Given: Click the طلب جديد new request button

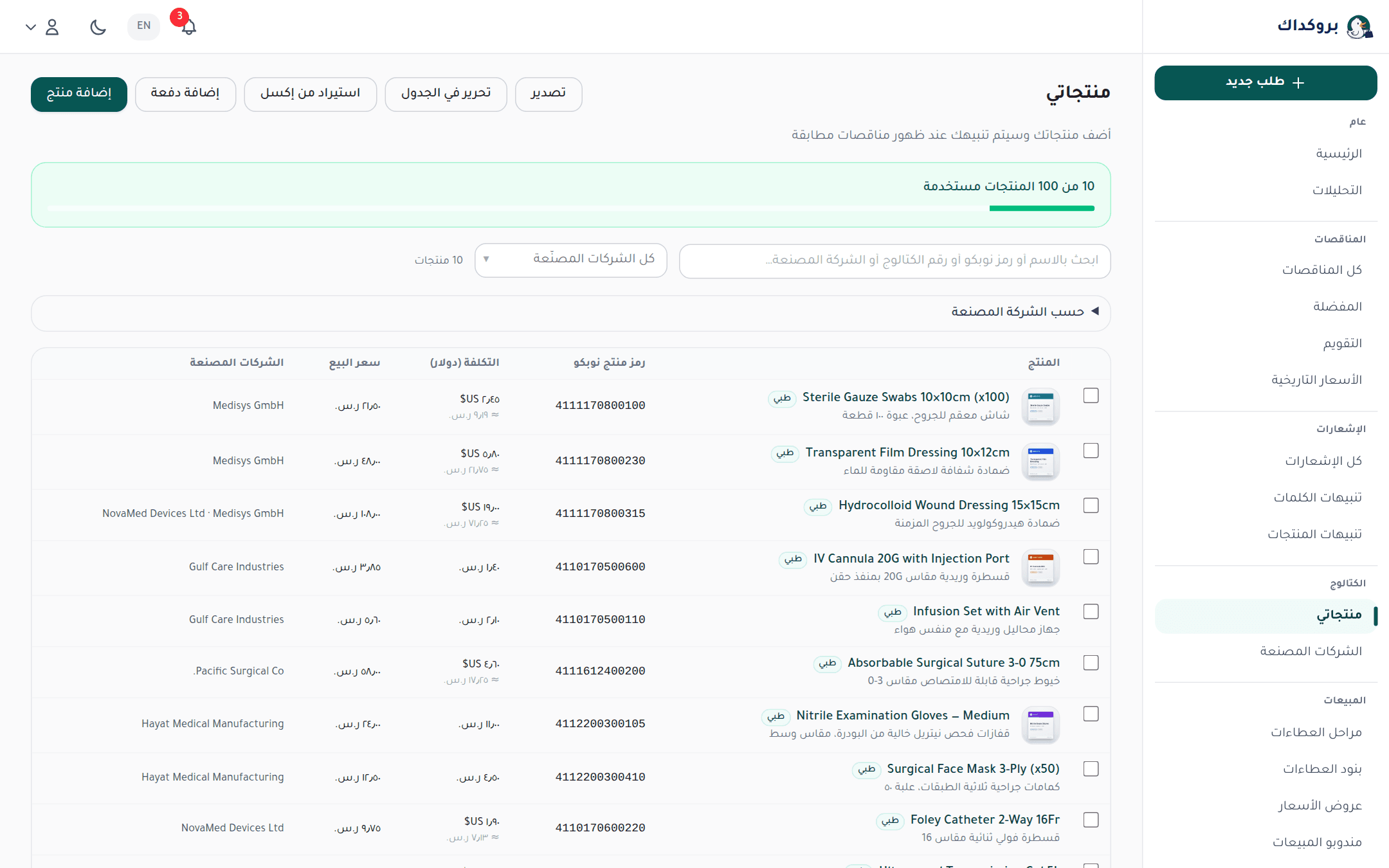Looking at the screenshot, I should point(1265,82).
